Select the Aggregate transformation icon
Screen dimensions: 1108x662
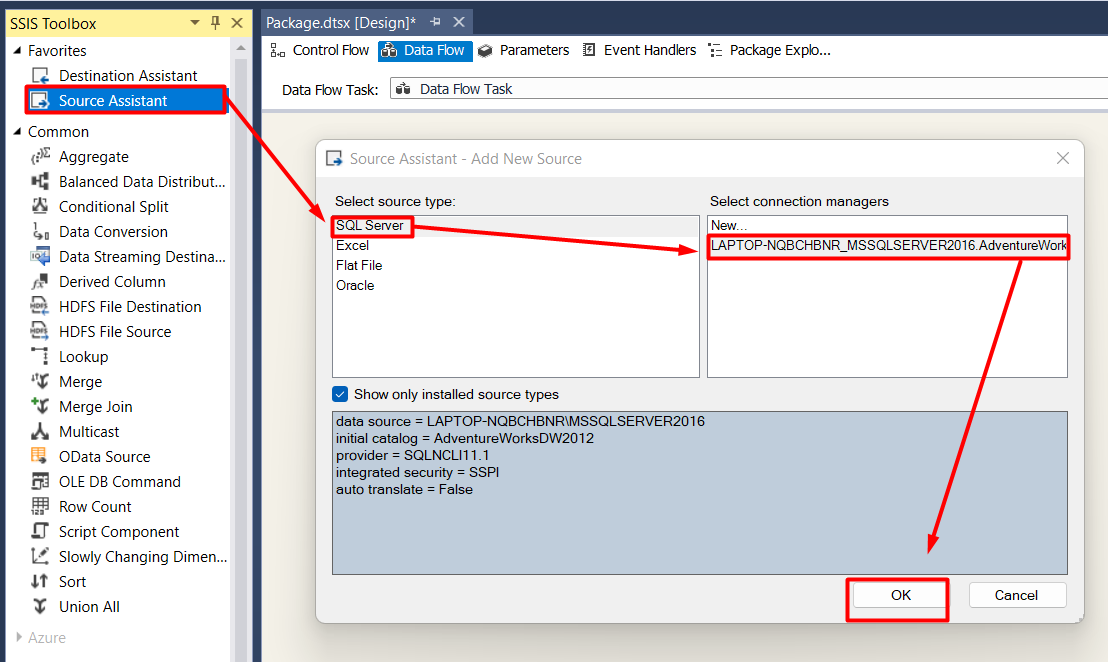click(x=40, y=156)
